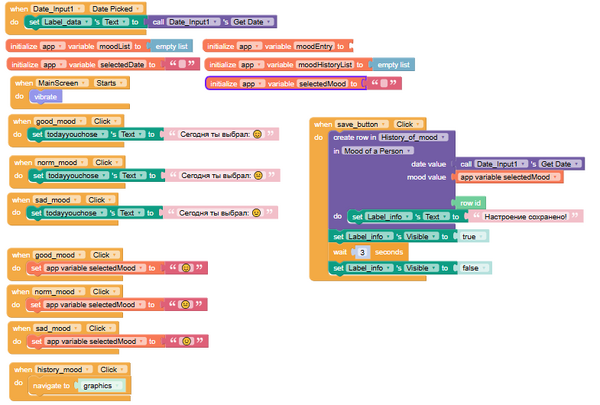Open the false value dropdown for Visible

[x=473, y=268]
